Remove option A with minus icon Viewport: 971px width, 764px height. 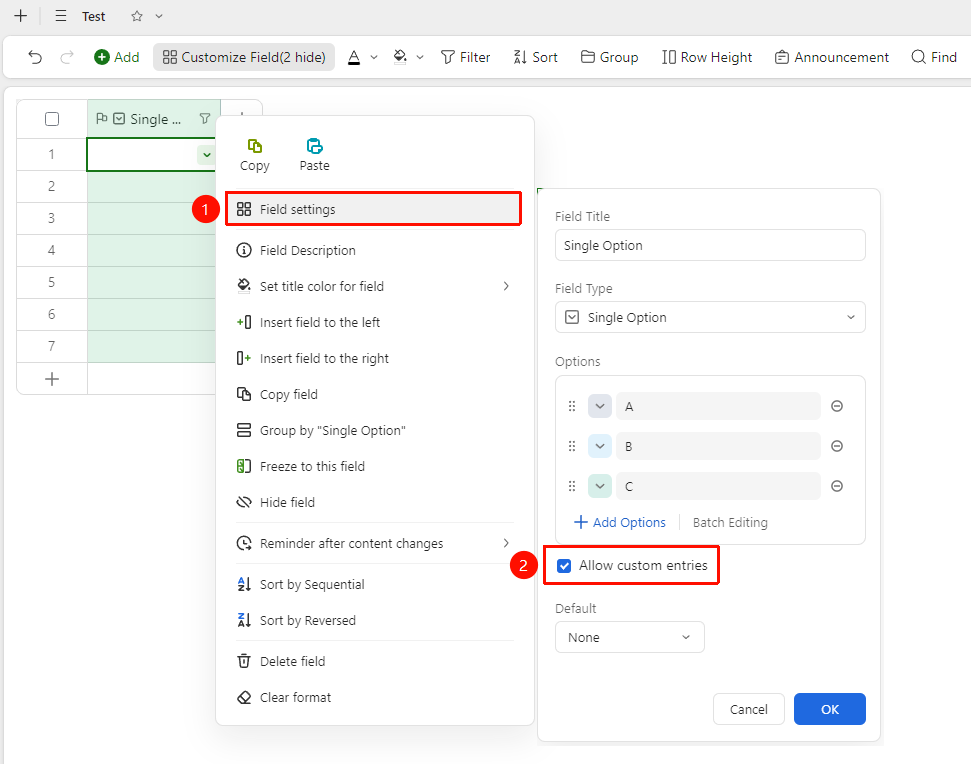(837, 406)
